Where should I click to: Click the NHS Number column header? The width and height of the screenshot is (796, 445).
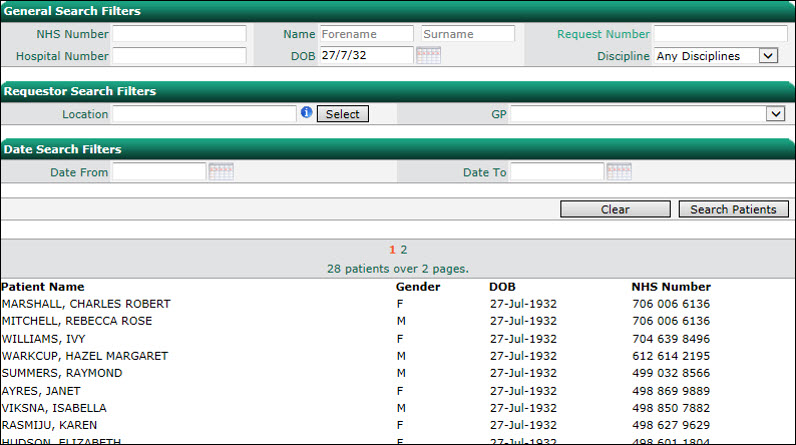[671, 287]
